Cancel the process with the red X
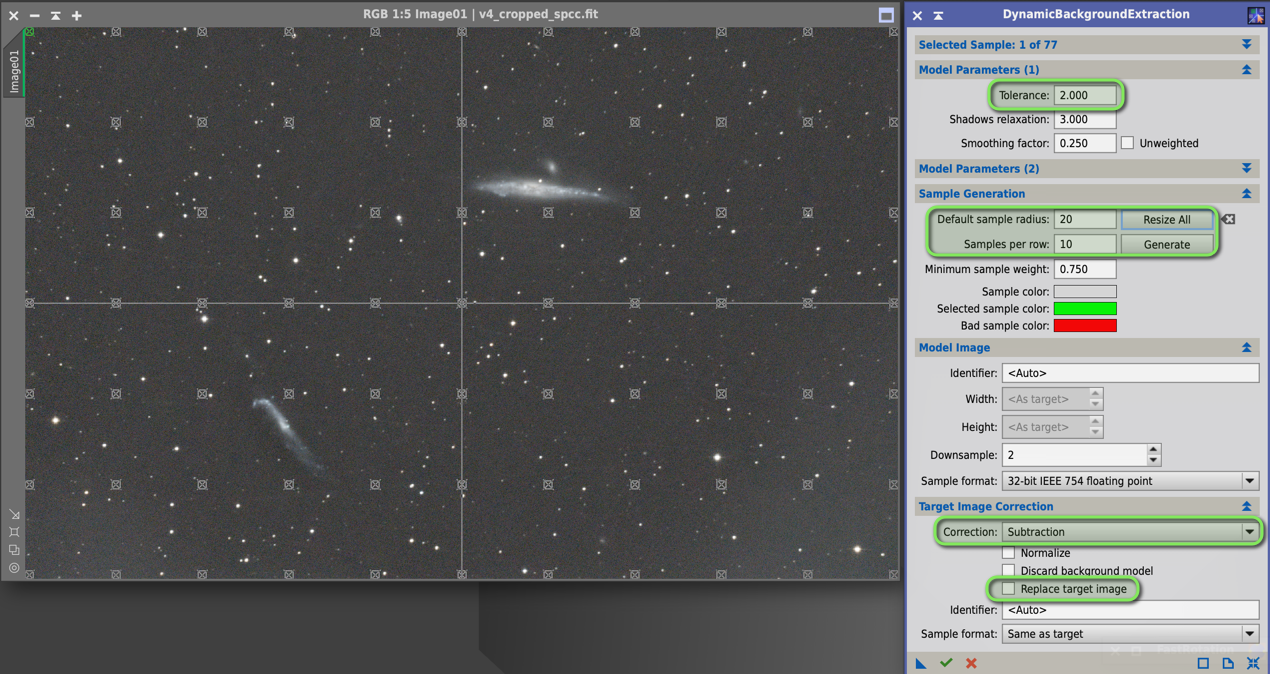The width and height of the screenshot is (1270, 674). pos(971,663)
